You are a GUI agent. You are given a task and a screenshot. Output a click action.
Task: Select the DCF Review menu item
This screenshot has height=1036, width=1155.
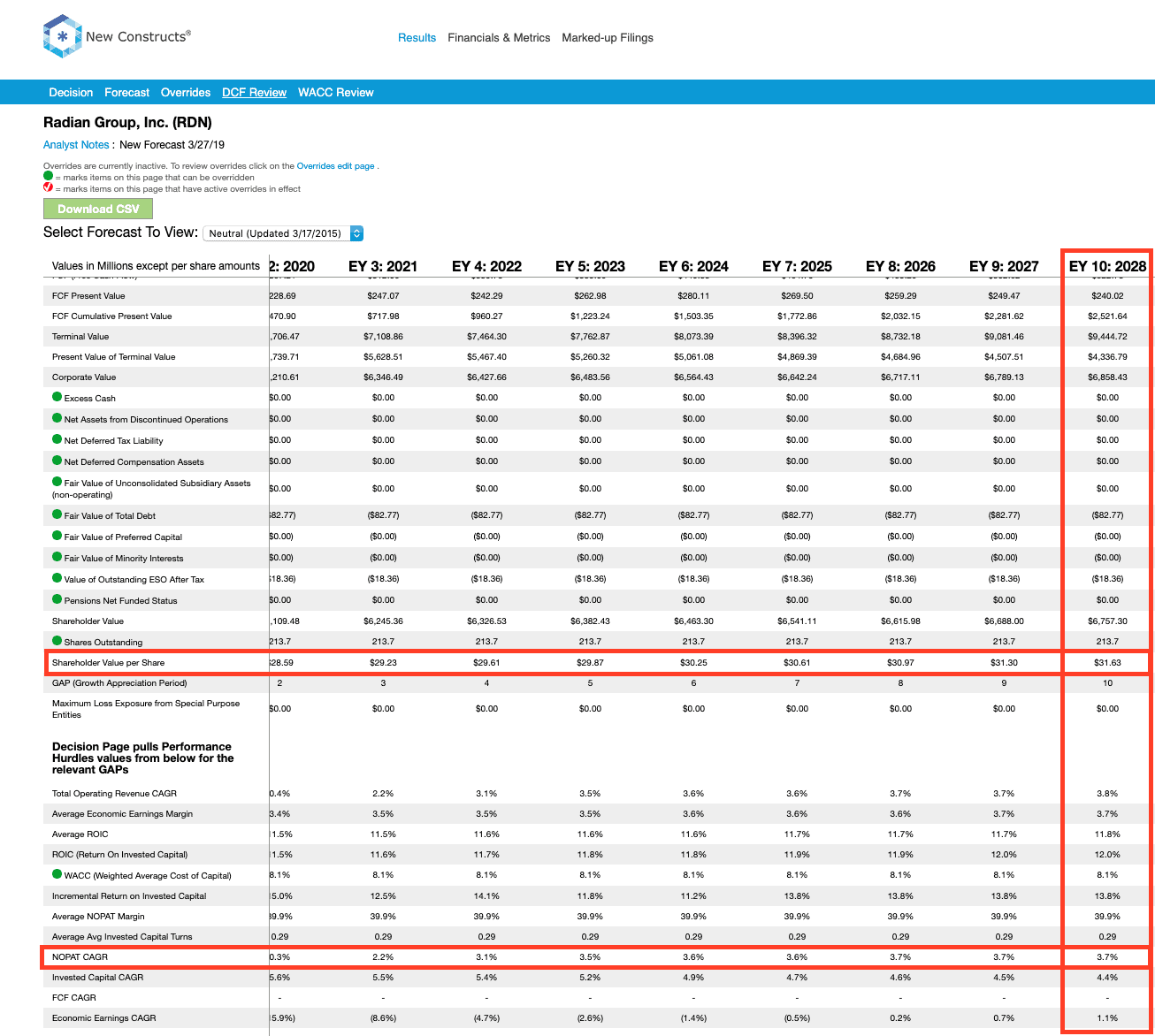tap(255, 92)
